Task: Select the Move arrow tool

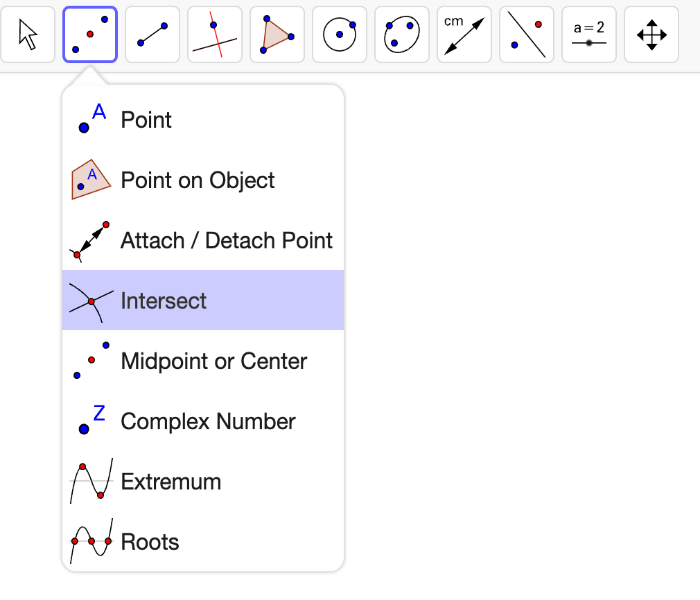Action: click(x=28, y=34)
